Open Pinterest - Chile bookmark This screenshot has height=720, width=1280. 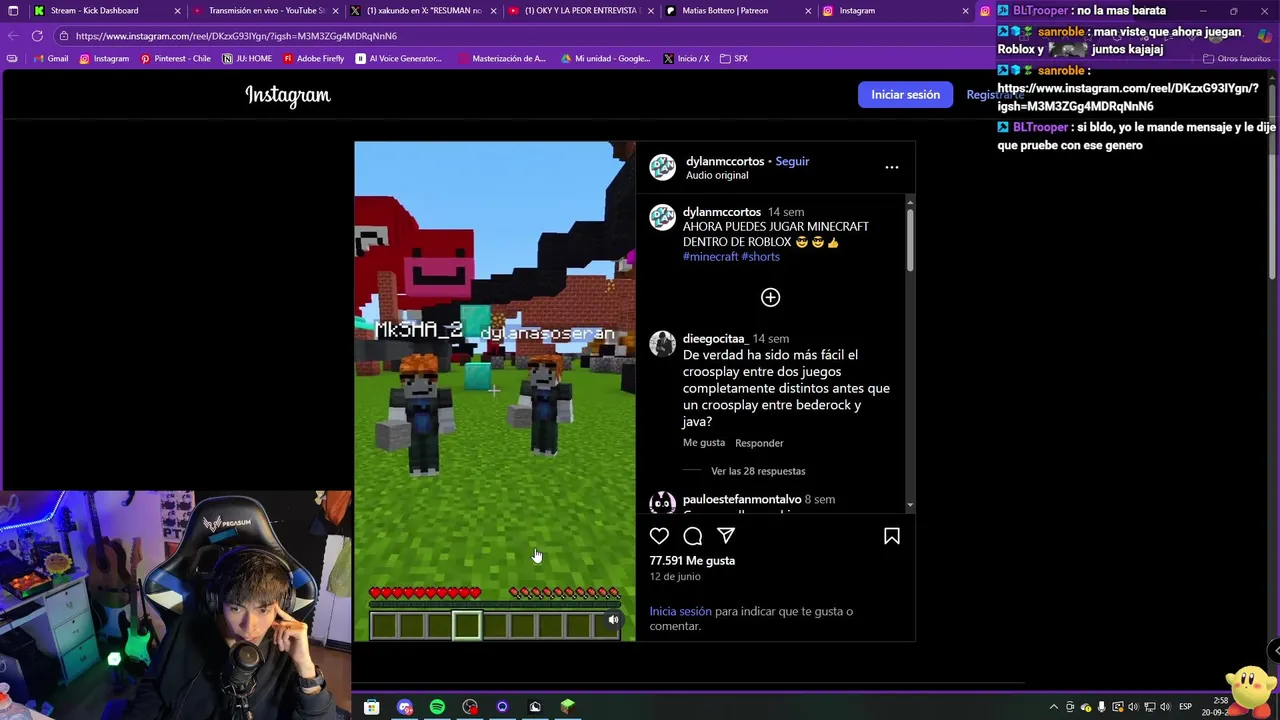click(175, 59)
